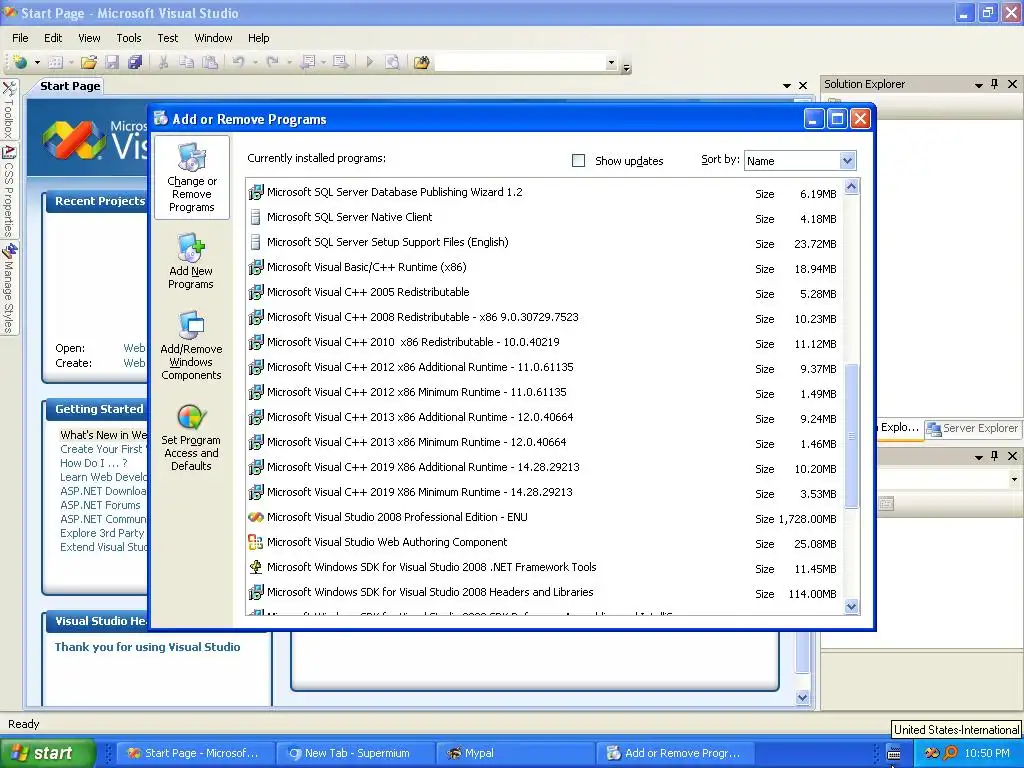Open the View menu
Screen dimensions: 1024x768
click(x=89, y=38)
